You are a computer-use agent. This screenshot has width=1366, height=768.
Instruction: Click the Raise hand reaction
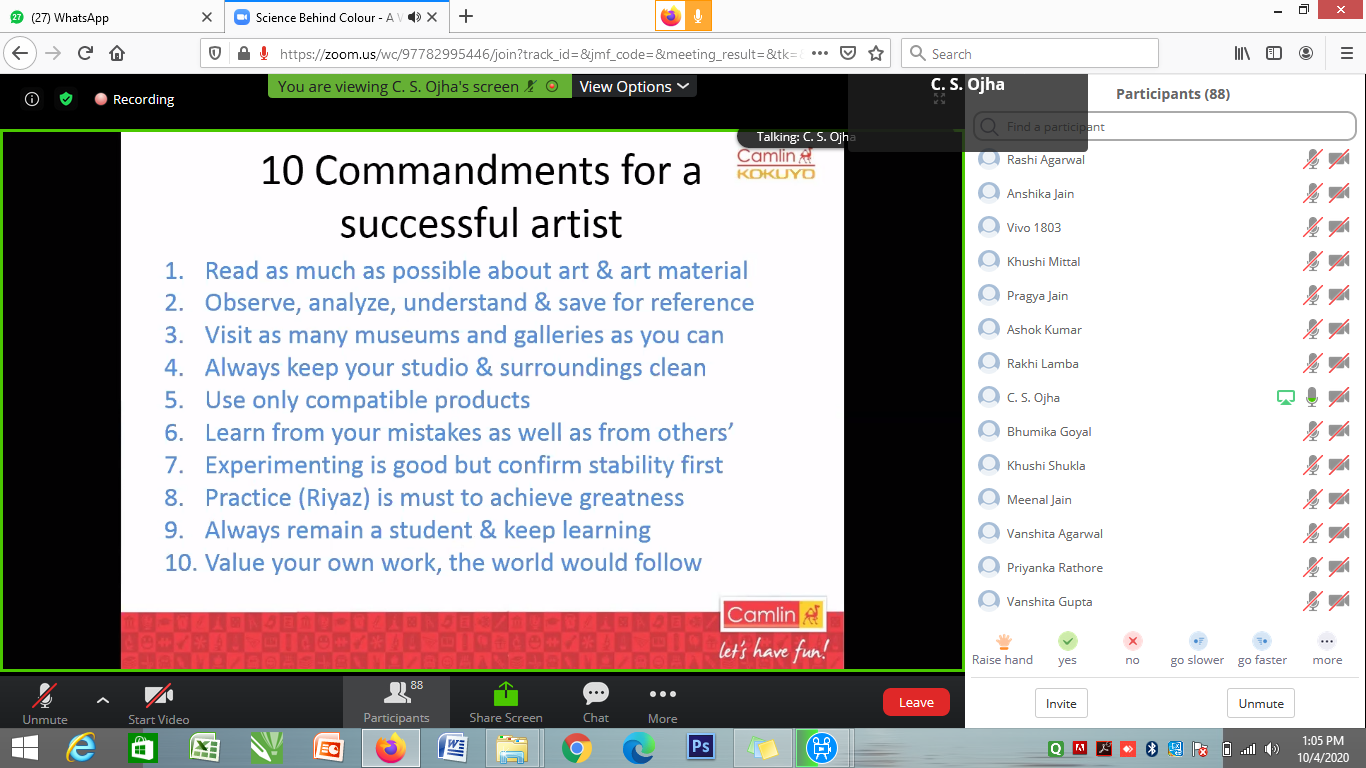1003,642
